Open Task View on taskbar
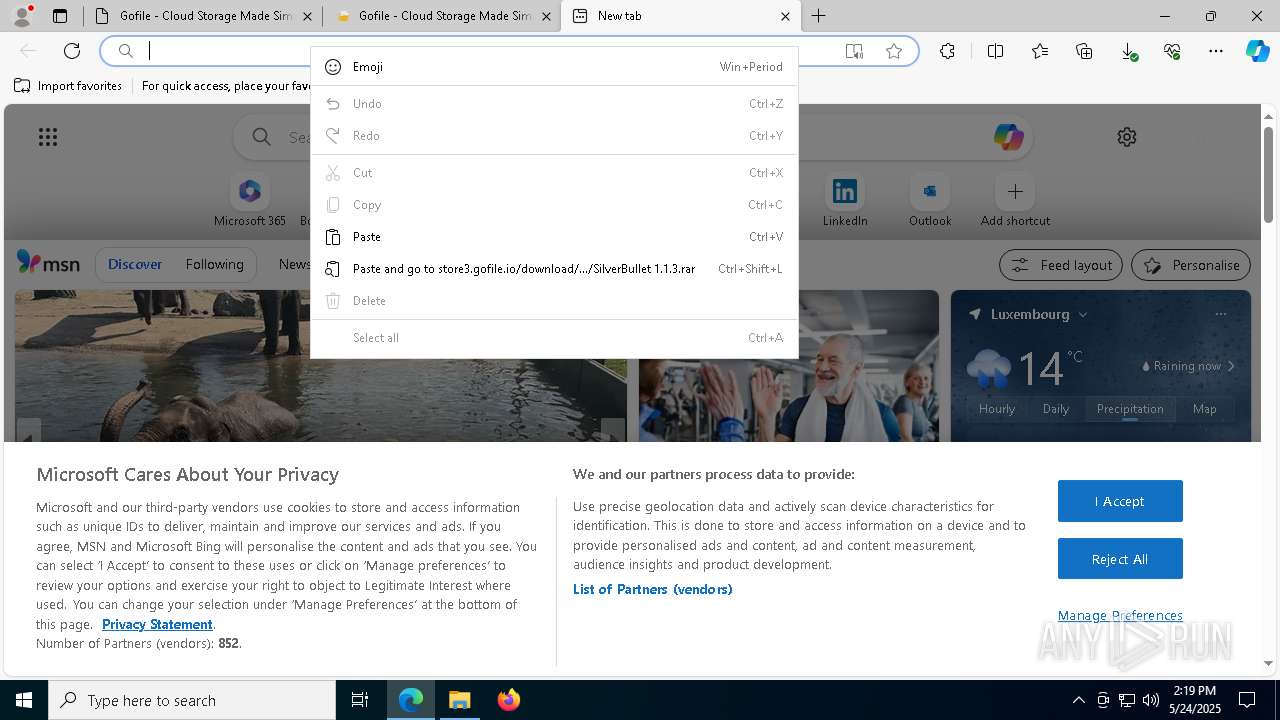Image resolution: width=1280 pixels, height=720 pixels. click(360, 700)
